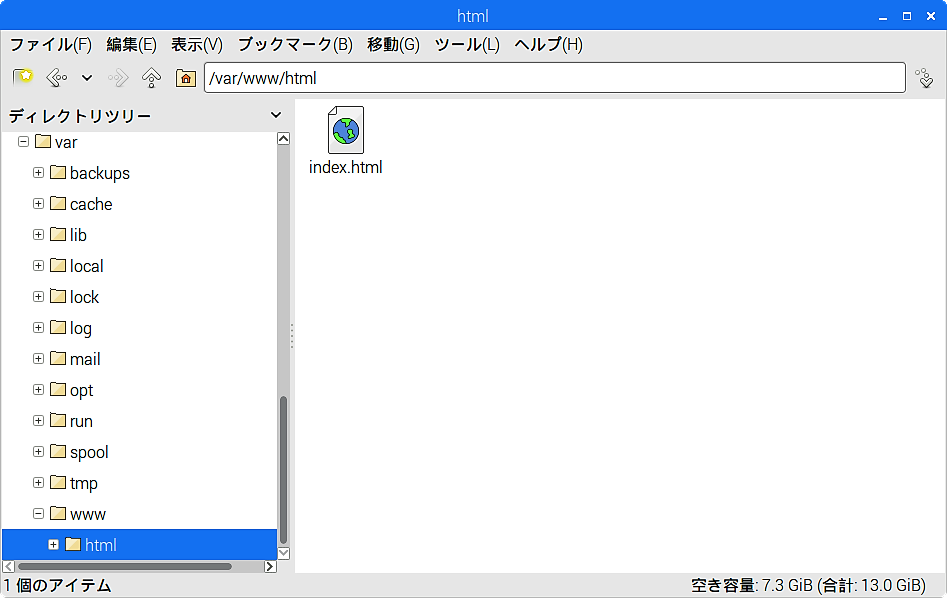
Task: Go up to the parent folder icon
Action: pos(152,77)
